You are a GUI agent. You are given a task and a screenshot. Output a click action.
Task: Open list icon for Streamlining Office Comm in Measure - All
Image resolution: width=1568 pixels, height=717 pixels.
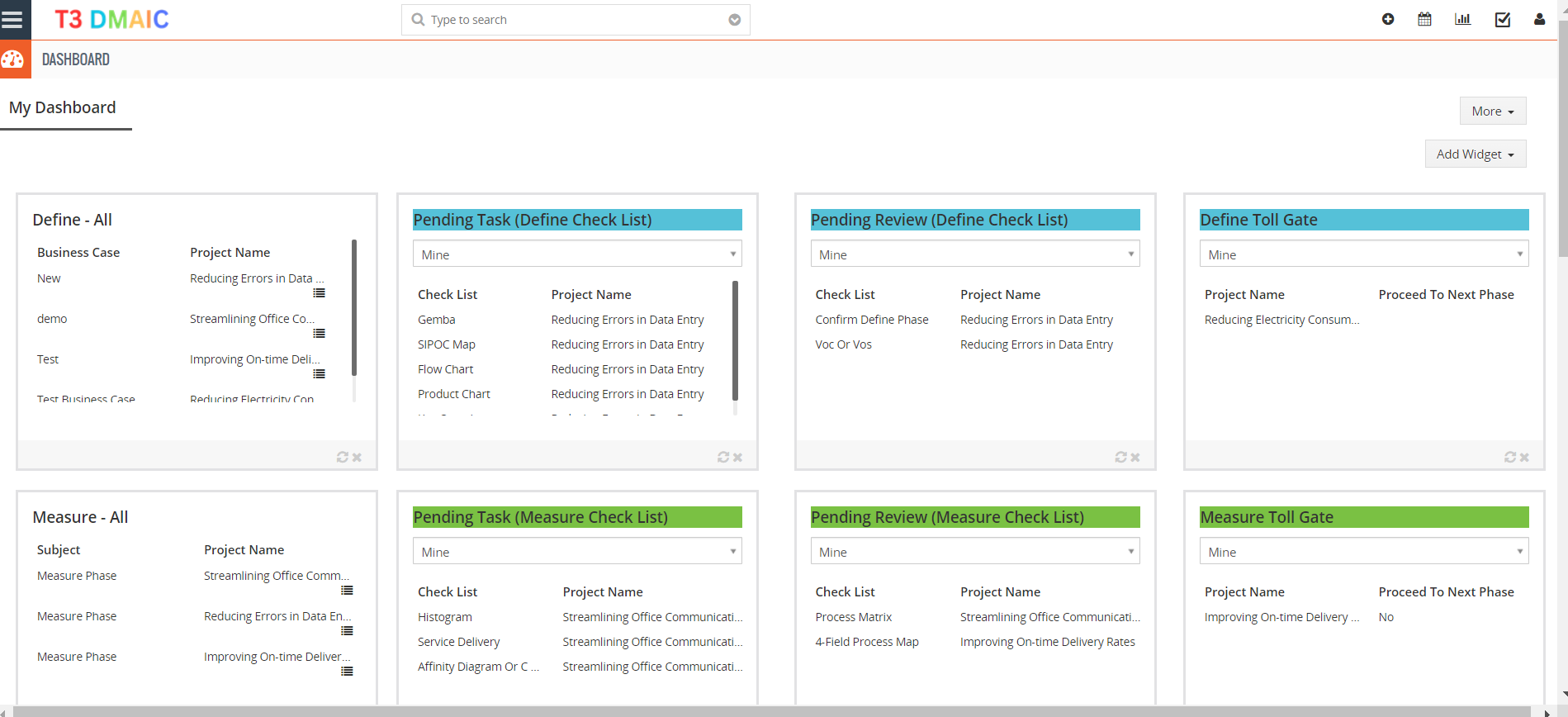point(348,591)
